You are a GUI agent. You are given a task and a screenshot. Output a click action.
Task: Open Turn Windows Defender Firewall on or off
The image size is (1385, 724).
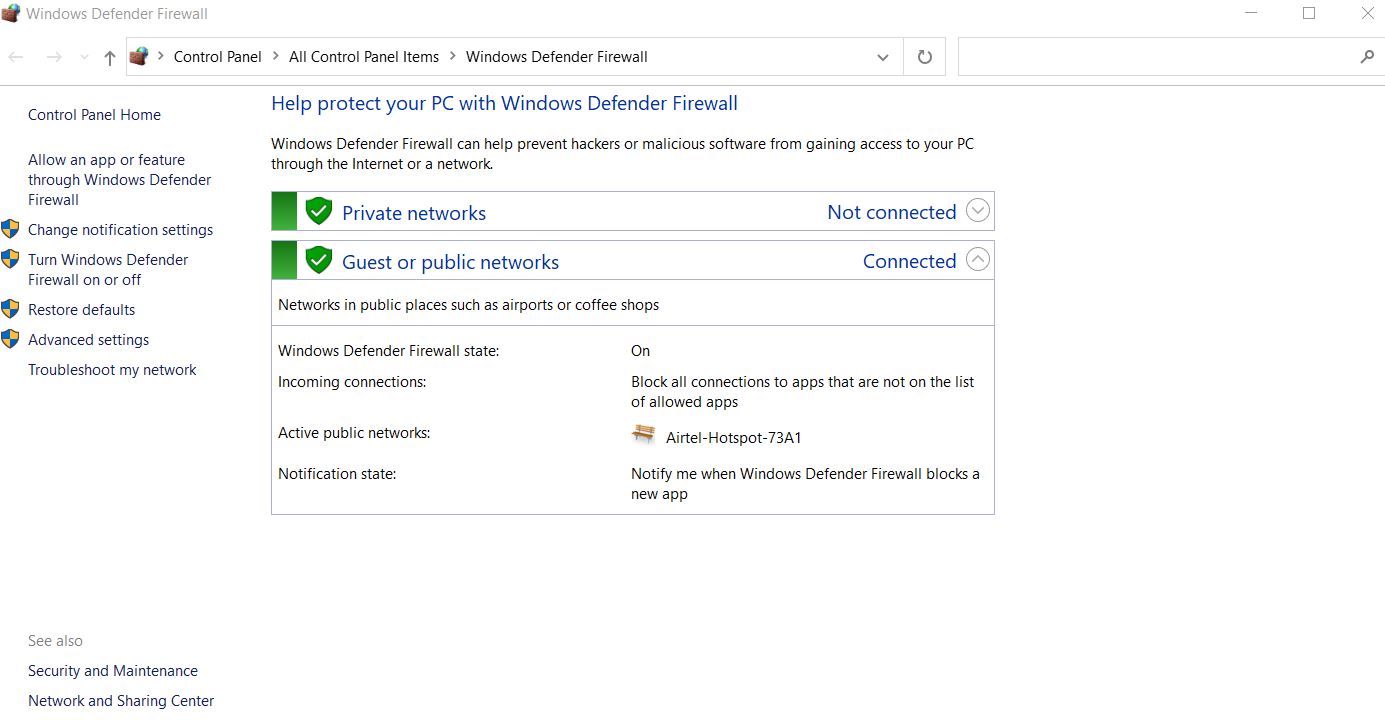pyautogui.click(x=108, y=270)
